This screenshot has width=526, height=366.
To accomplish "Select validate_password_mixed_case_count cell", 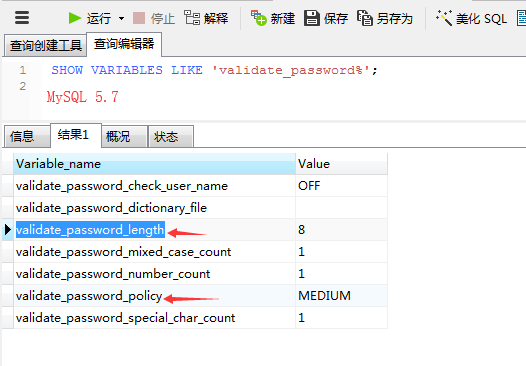I will click(154, 252).
